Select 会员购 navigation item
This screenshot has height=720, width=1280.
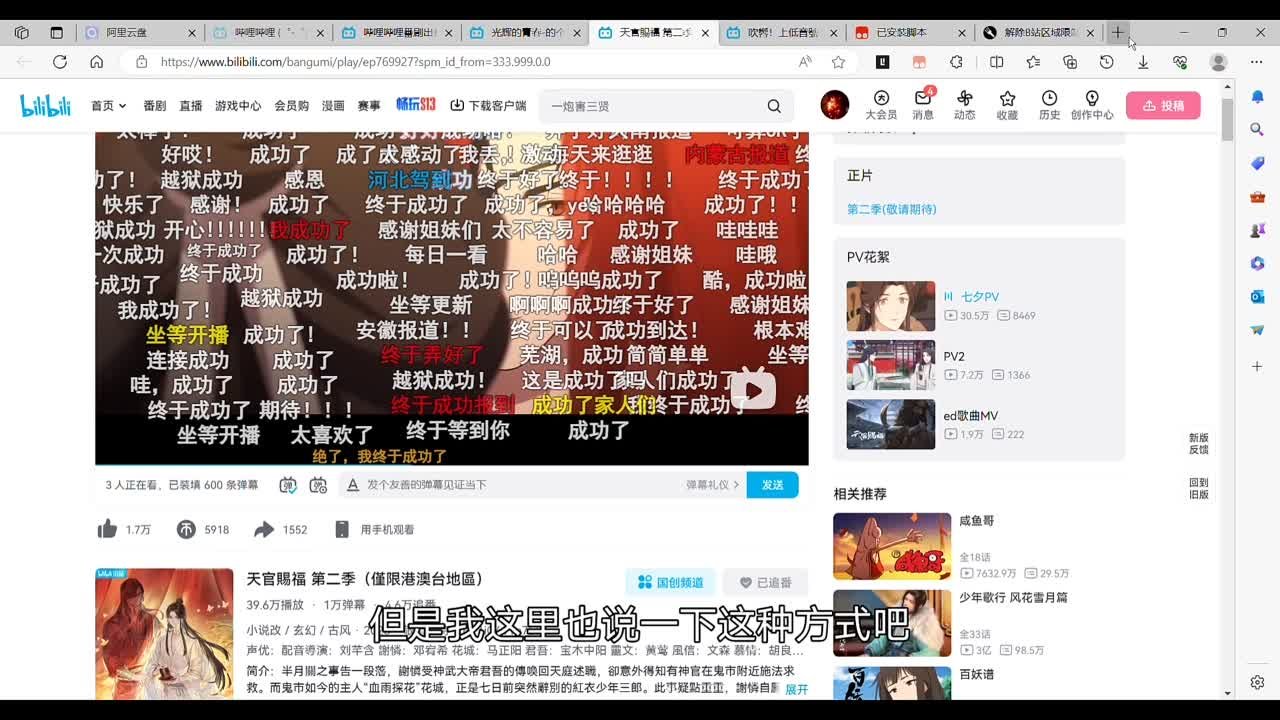pos(292,106)
